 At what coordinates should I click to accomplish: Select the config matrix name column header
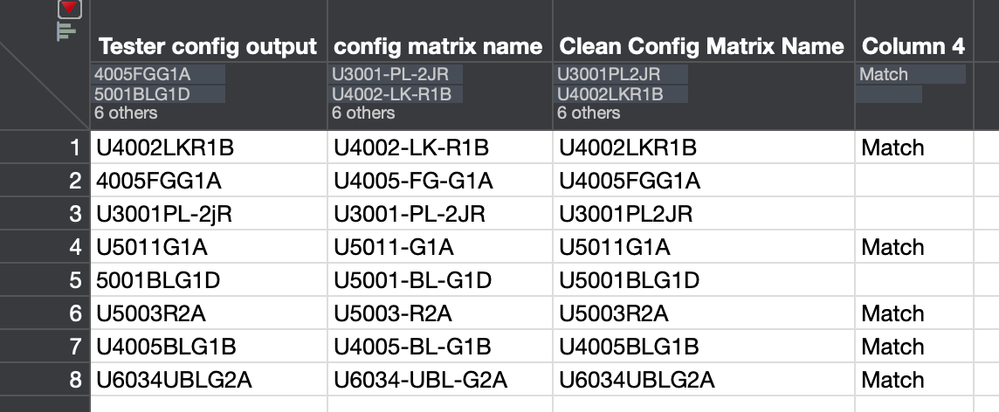438,46
